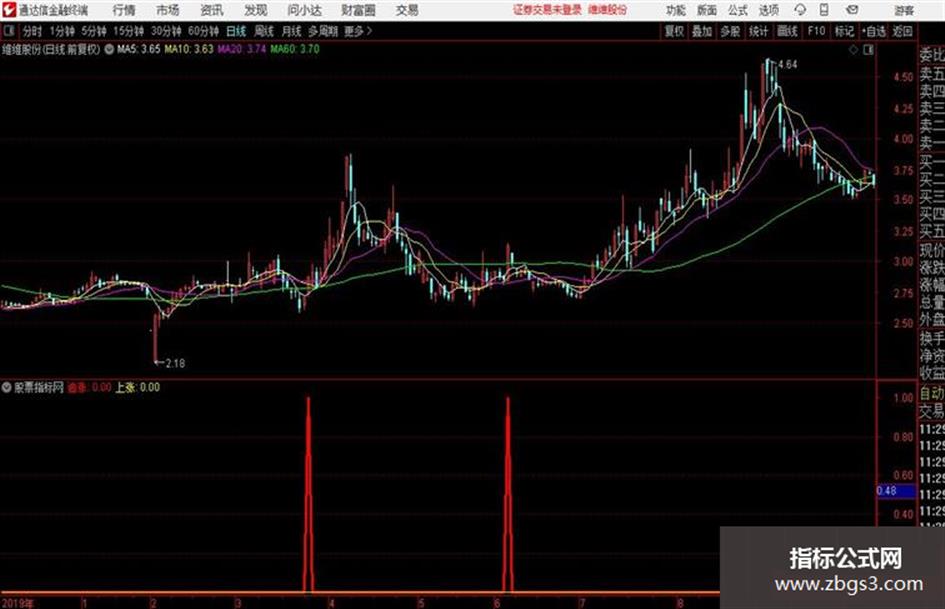
Task: Click the 画线 draw line button
Action: point(786,31)
